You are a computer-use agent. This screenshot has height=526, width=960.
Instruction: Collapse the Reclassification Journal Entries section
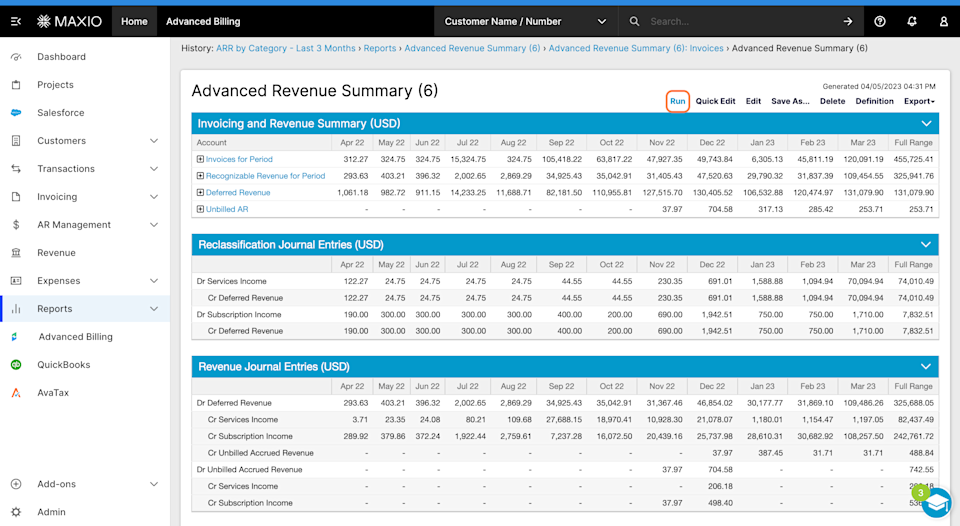(x=926, y=245)
